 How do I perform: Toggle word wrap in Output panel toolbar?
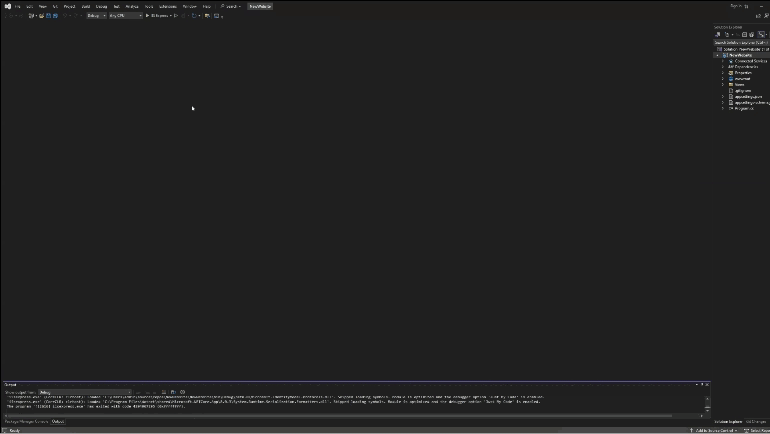tap(173, 392)
